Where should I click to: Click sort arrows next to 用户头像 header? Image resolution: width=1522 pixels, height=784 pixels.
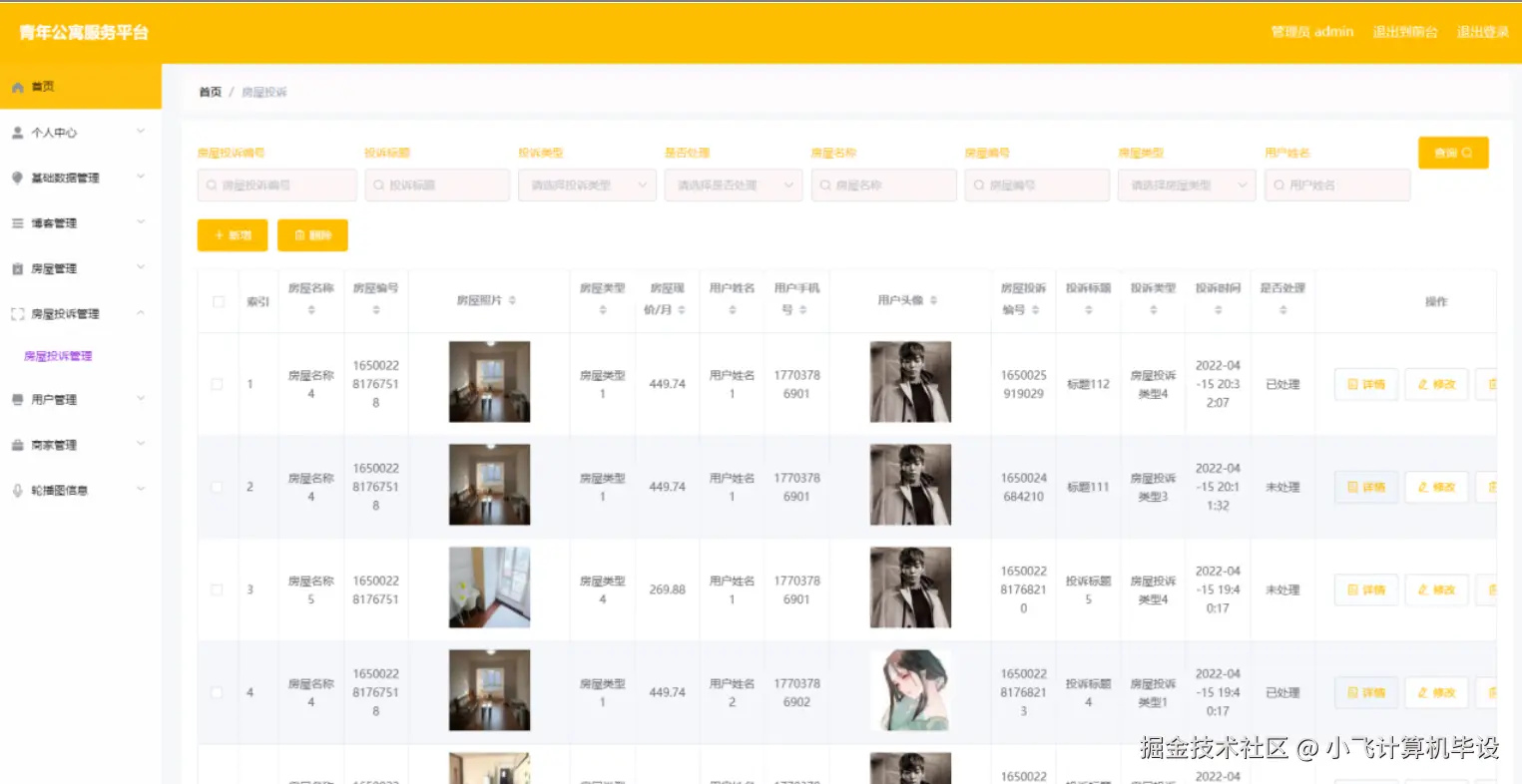tap(934, 300)
